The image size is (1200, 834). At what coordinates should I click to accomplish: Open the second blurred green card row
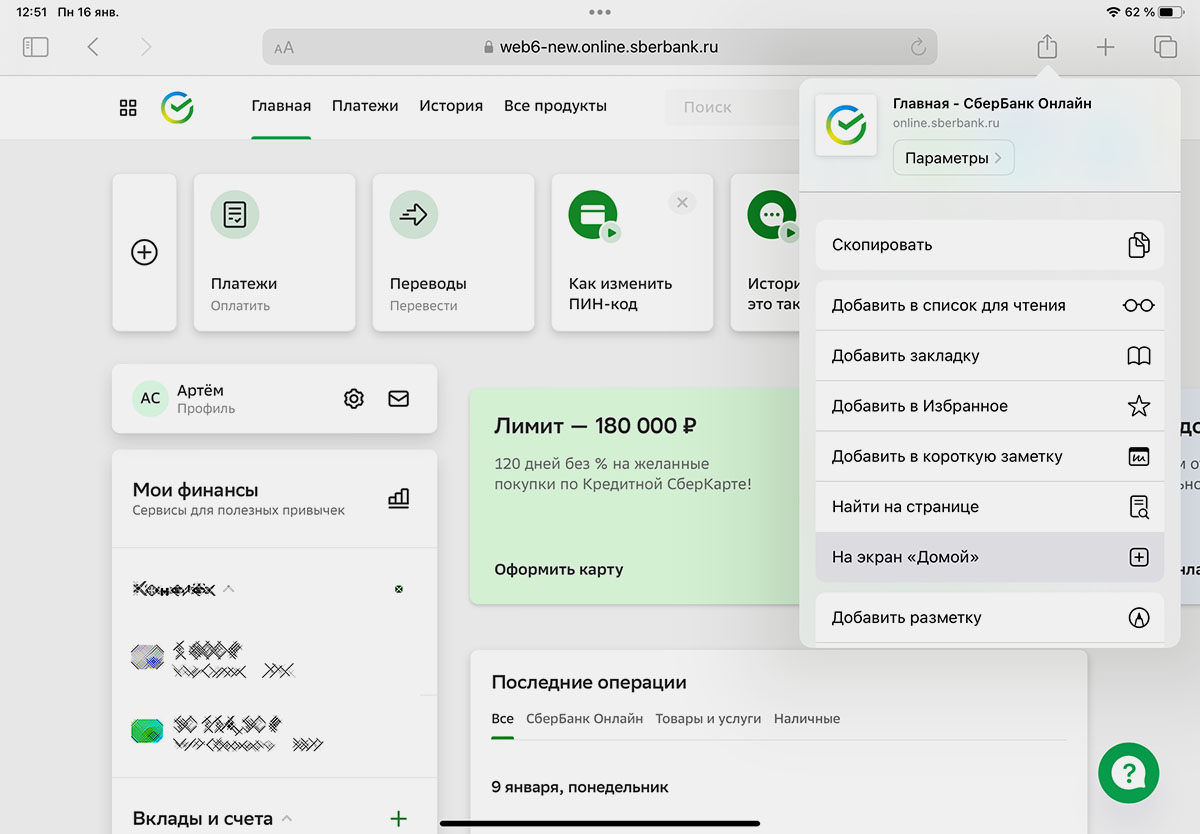pyautogui.click(x=274, y=732)
